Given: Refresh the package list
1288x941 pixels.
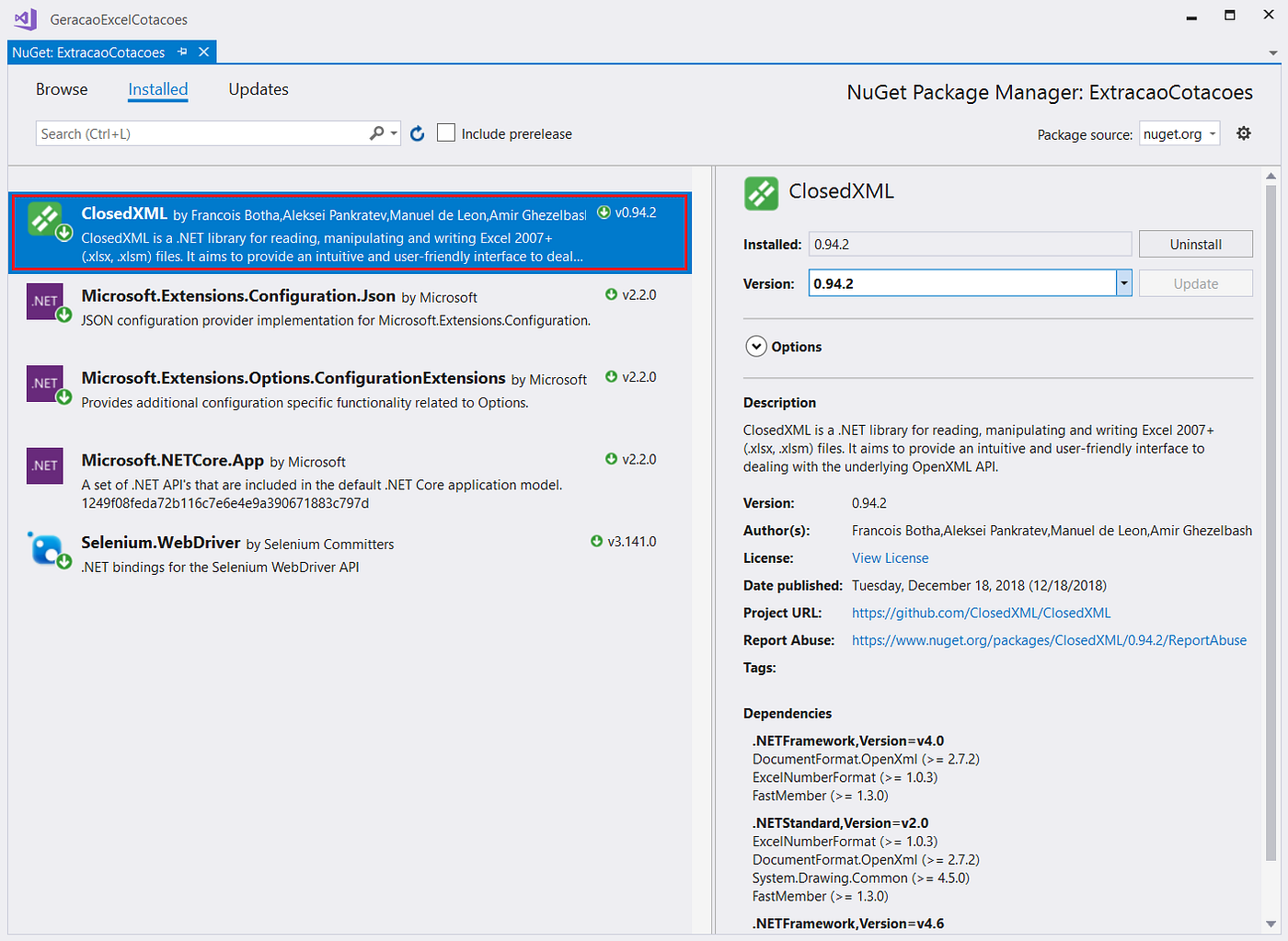Looking at the screenshot, I should [x=418, y=133].
